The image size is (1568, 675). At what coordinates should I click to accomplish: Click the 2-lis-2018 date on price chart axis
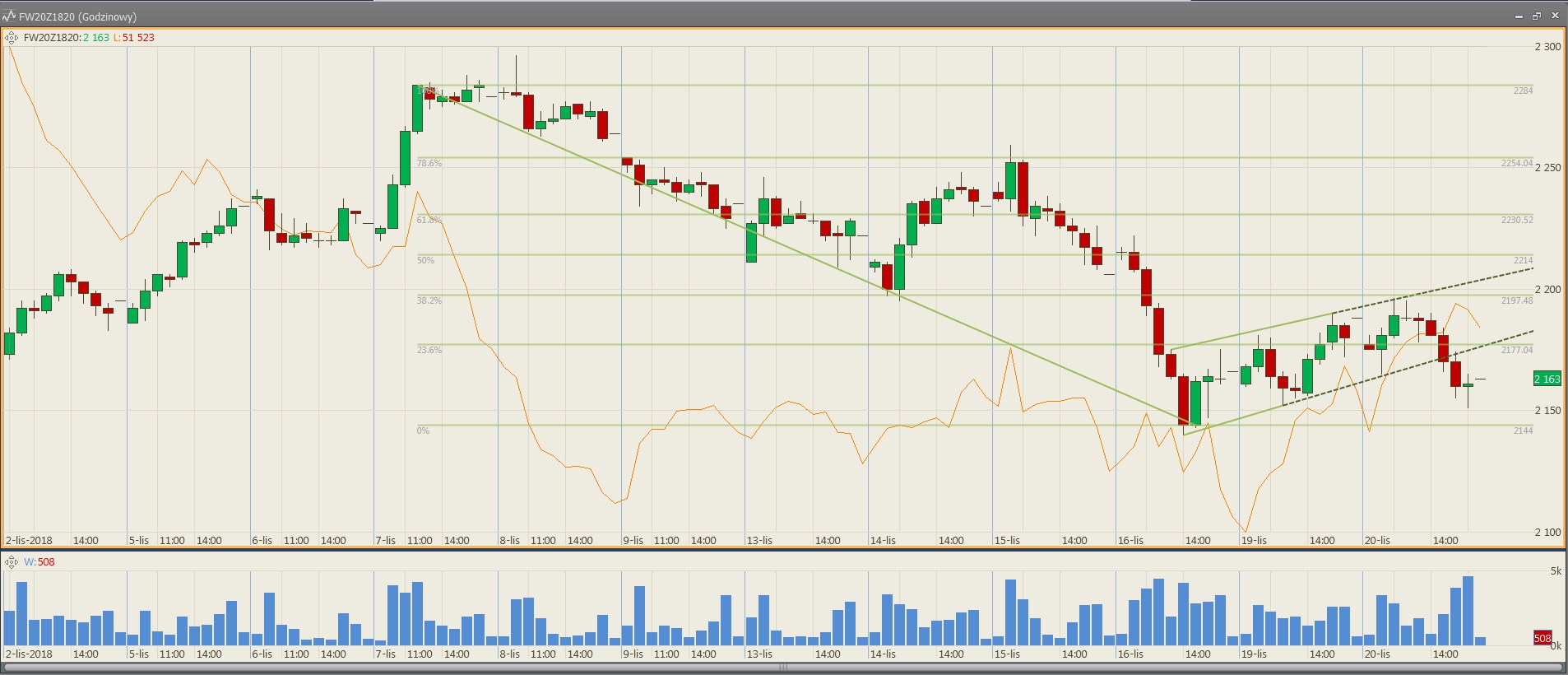click(x=29, y=541)
